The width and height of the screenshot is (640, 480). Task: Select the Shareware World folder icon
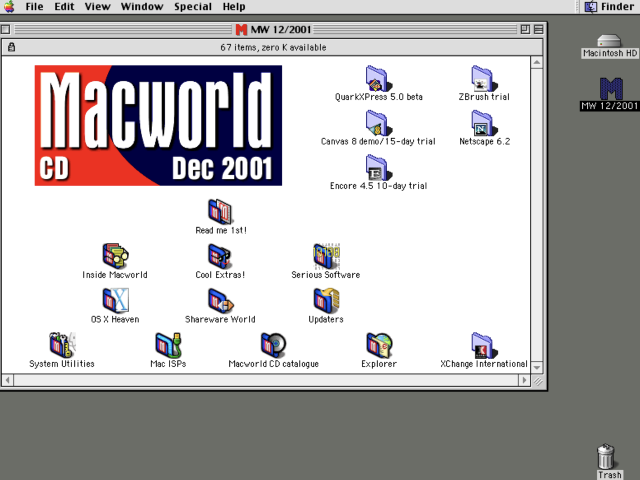point(220,301)
